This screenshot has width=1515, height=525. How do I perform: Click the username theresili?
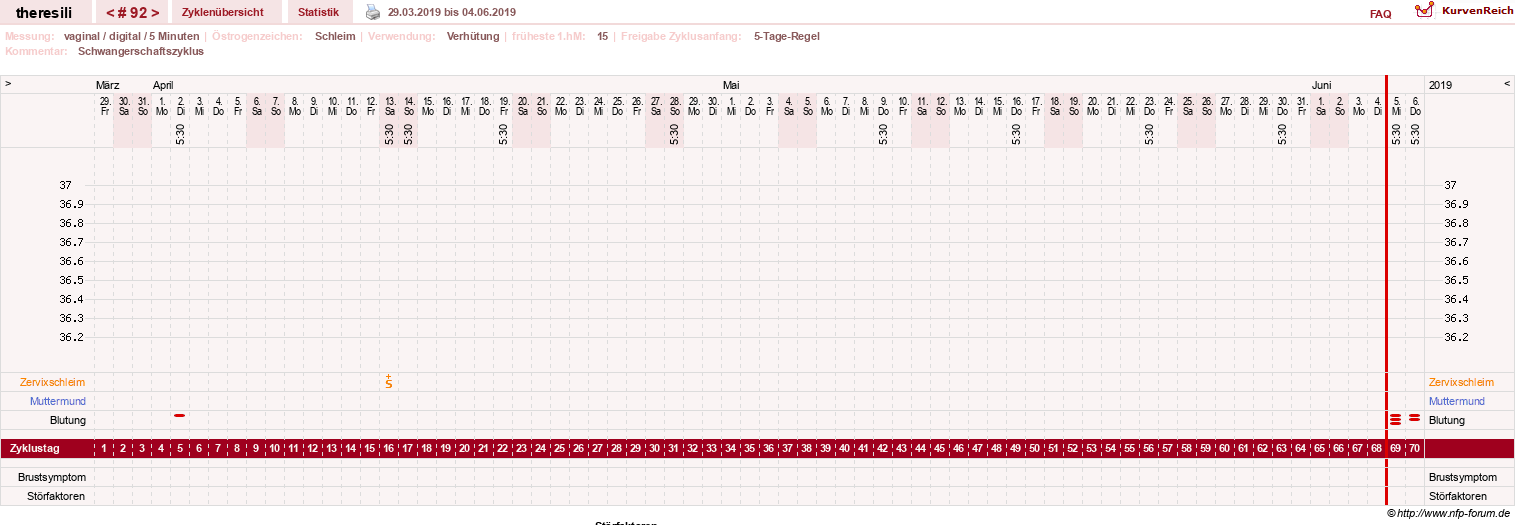[x=44, y=13]
